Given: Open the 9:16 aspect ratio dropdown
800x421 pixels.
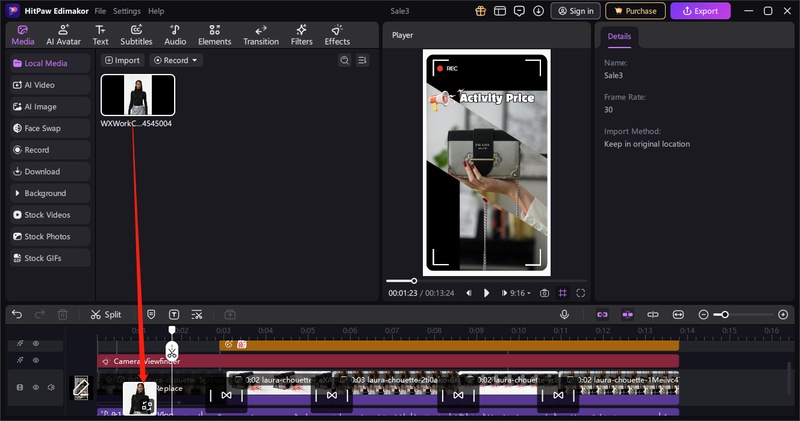Looking at the screenshot, I should click(521, 293).
